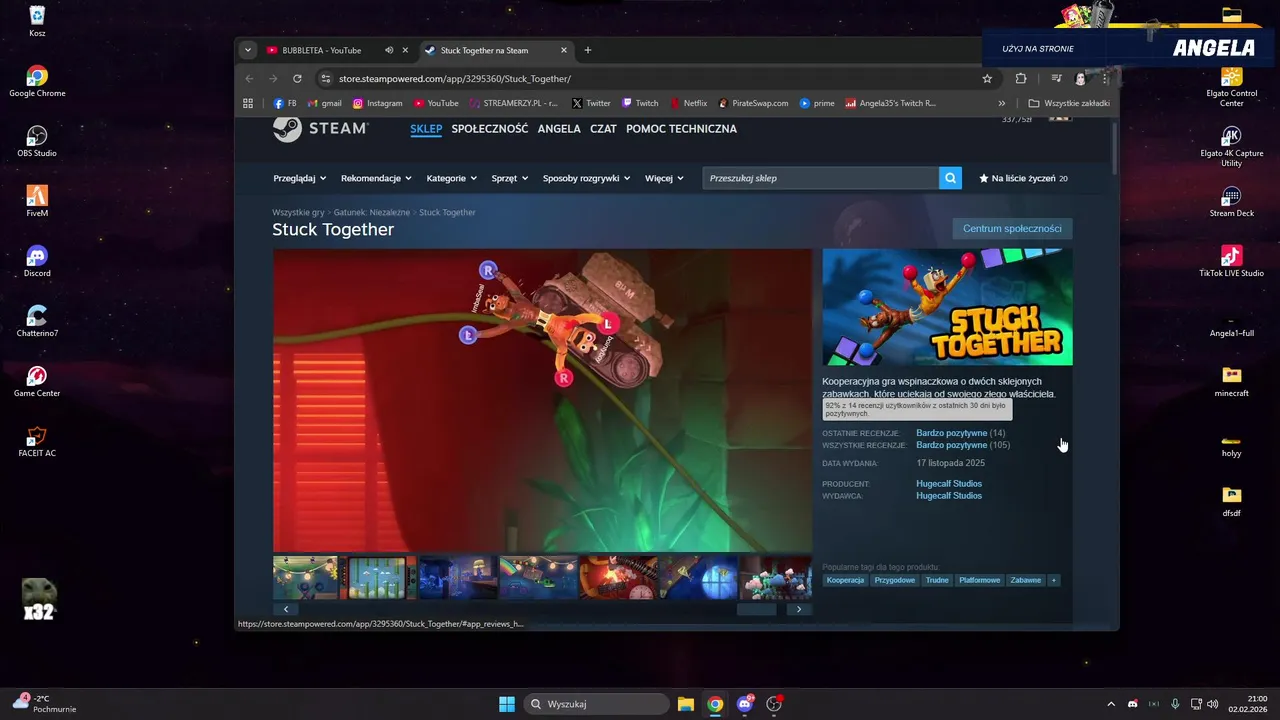Bookmark this page with the star icon
This screenshot has width=1280, height=720.
(987, 78)
